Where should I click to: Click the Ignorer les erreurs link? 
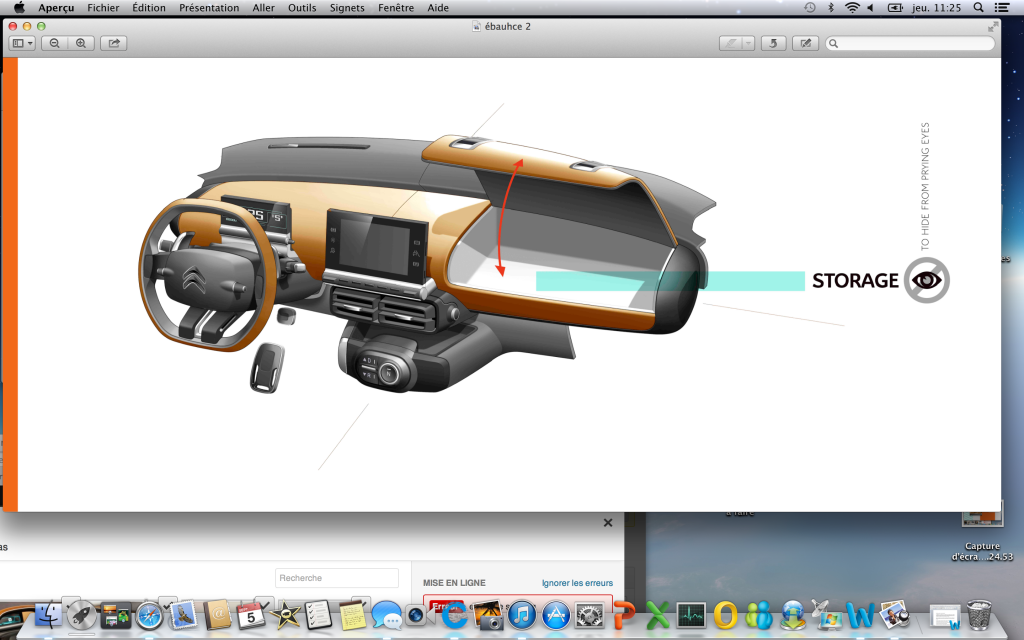coord(577,583)
